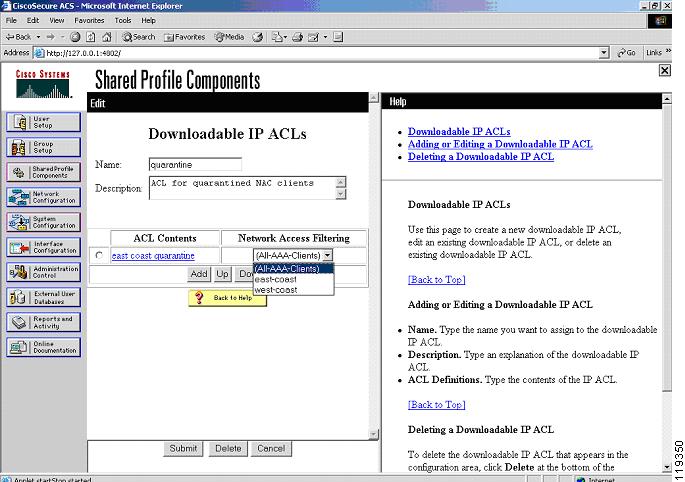The height and width of the screenshot is (482, 685).
Task: Open Interface Configuration
Action: coord(44,247)
